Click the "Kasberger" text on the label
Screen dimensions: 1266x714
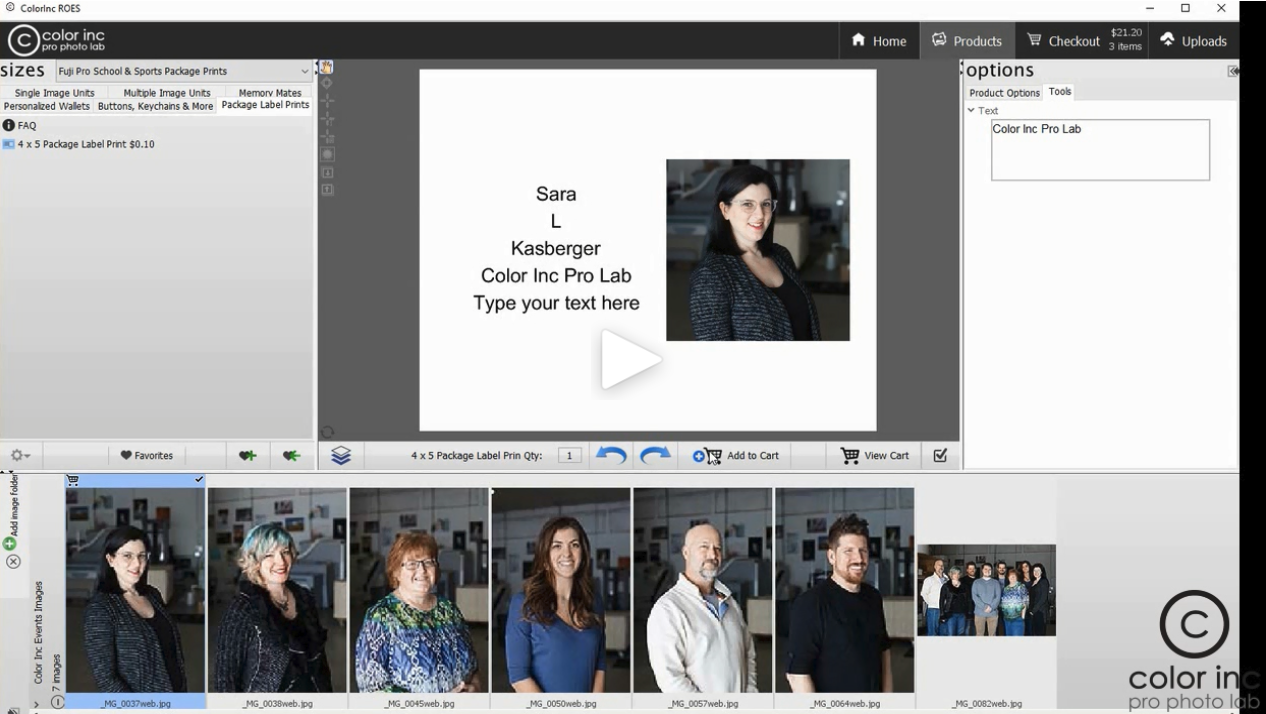556,248
